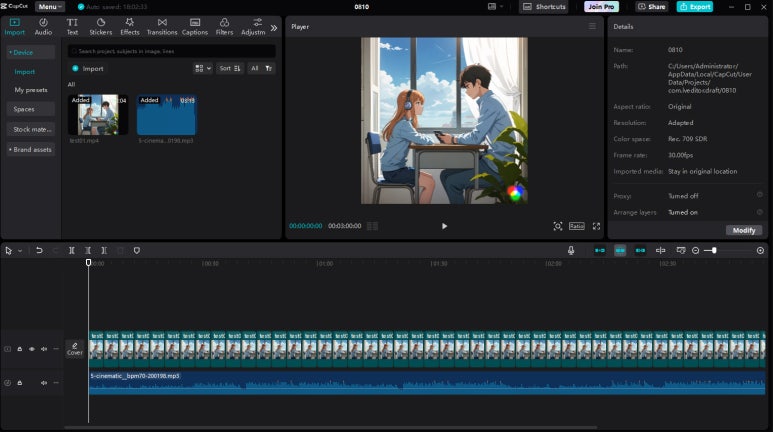Go to Transitions tab

tap(162, 27)
